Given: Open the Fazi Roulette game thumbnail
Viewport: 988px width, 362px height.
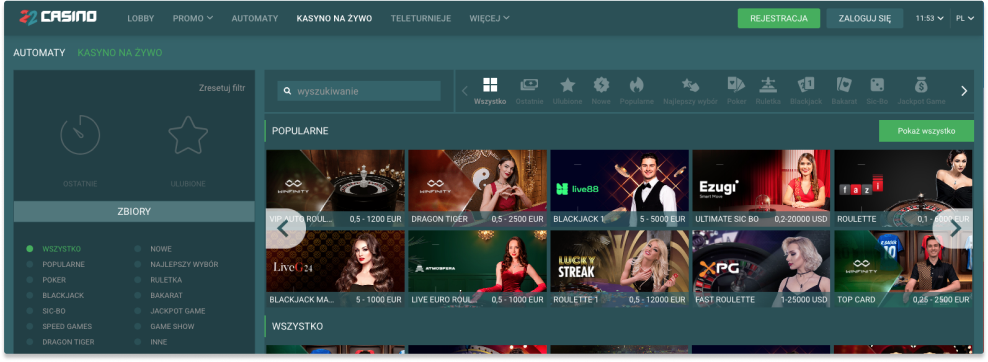Looking at the screenshot, I should [904, 188].
